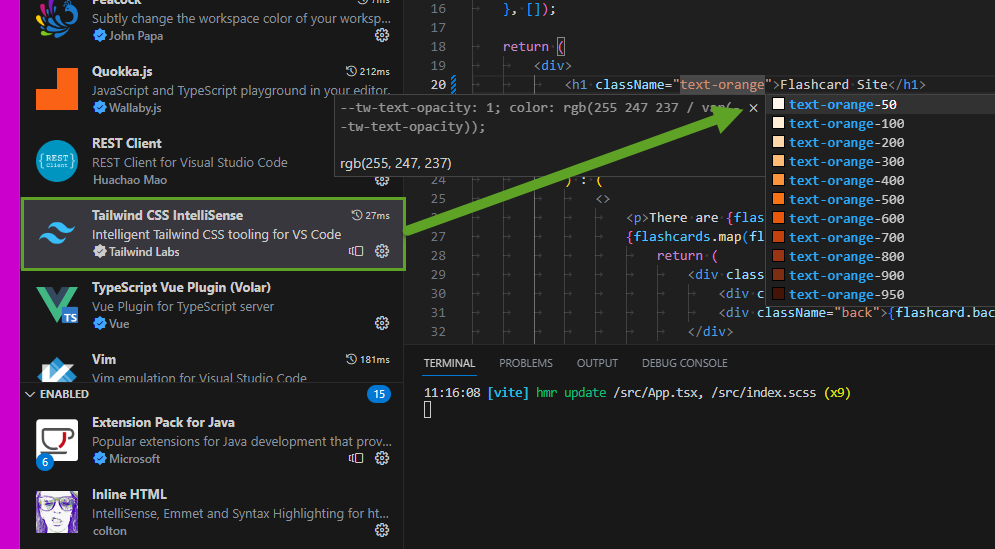Open the Quokka.js extension entry
This screenshot has height=549, width=995.
(x=213, y=89)
